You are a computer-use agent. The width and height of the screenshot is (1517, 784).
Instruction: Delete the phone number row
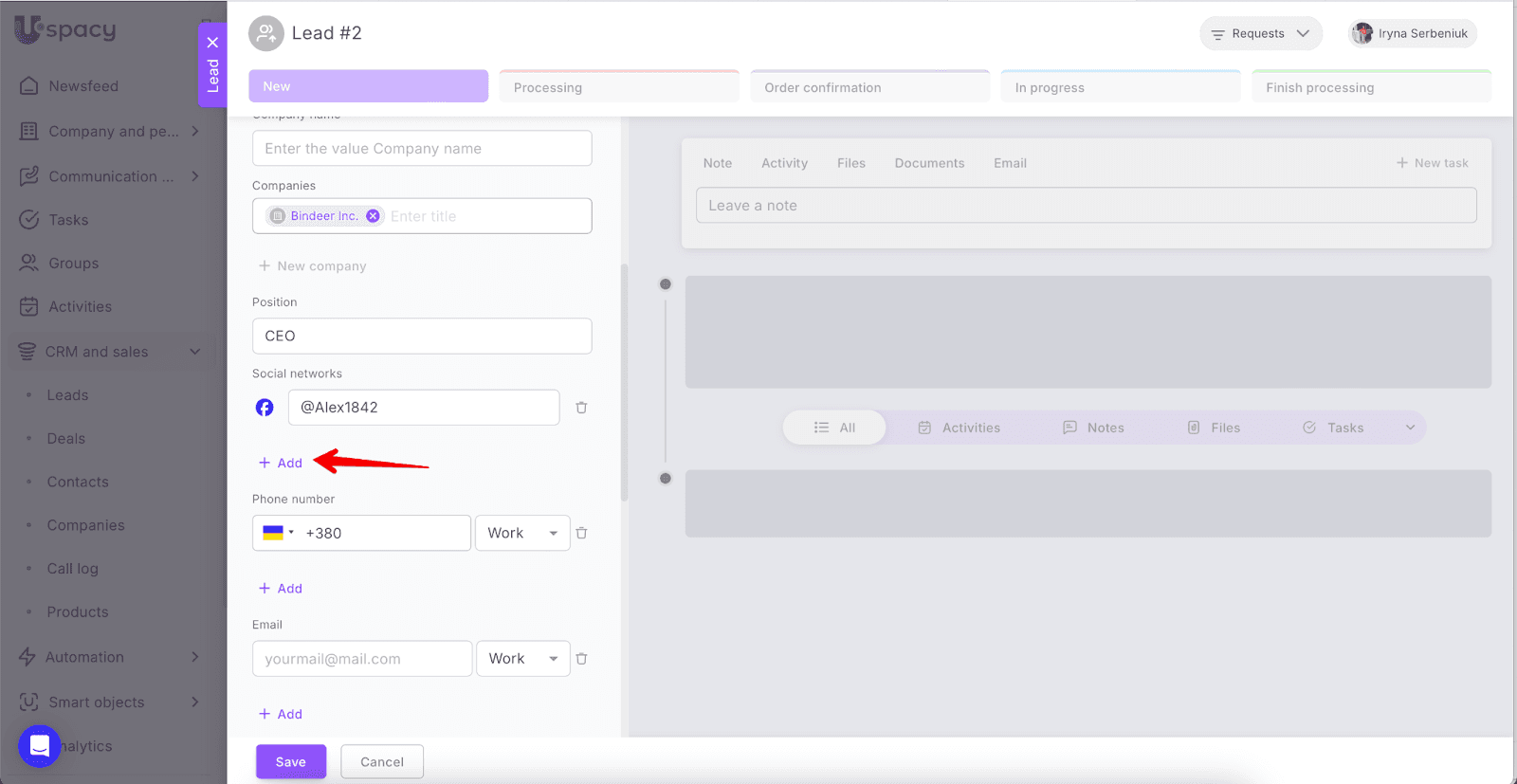[x=581, y=533]
